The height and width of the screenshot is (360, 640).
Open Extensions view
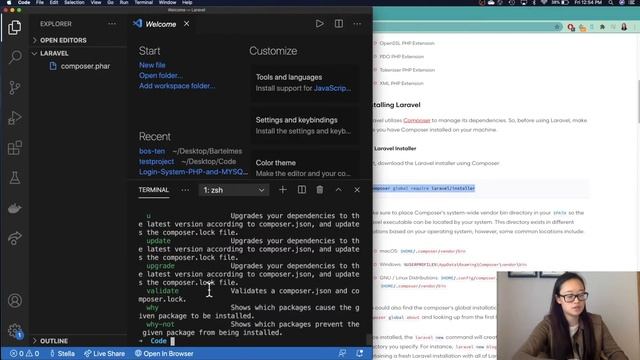click(15, 148)
